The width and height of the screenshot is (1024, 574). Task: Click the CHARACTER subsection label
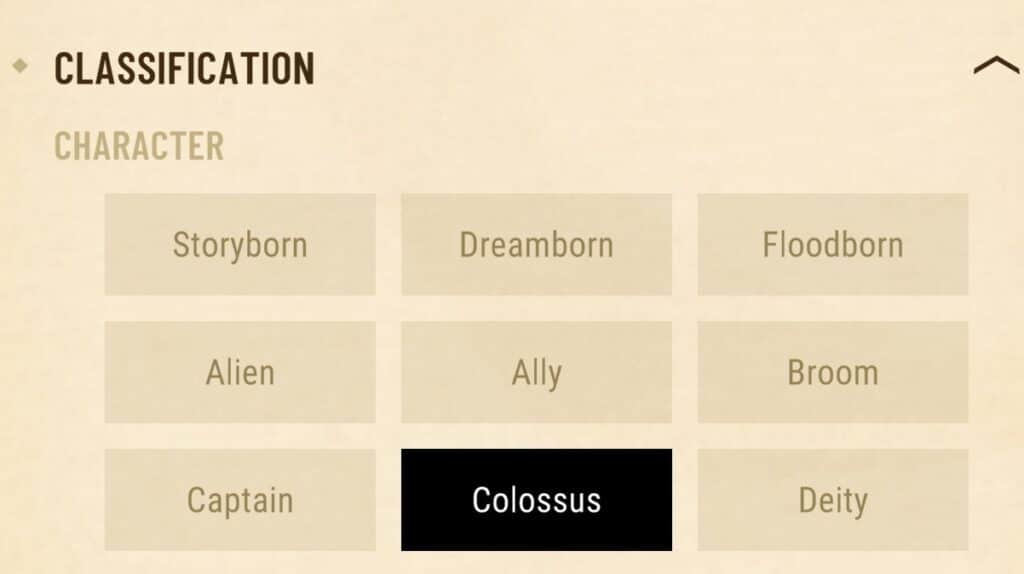(139, 146)
